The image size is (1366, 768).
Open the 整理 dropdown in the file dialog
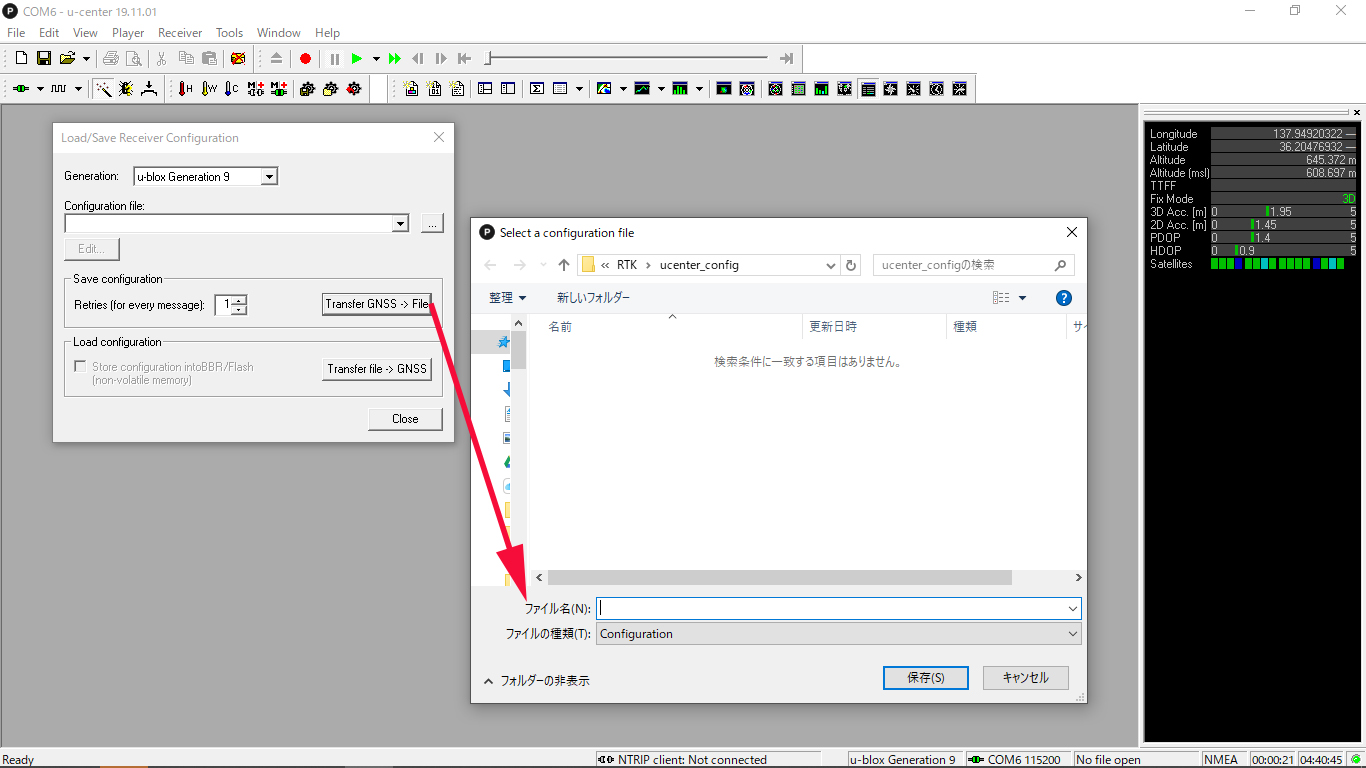(x=508, y=298)
